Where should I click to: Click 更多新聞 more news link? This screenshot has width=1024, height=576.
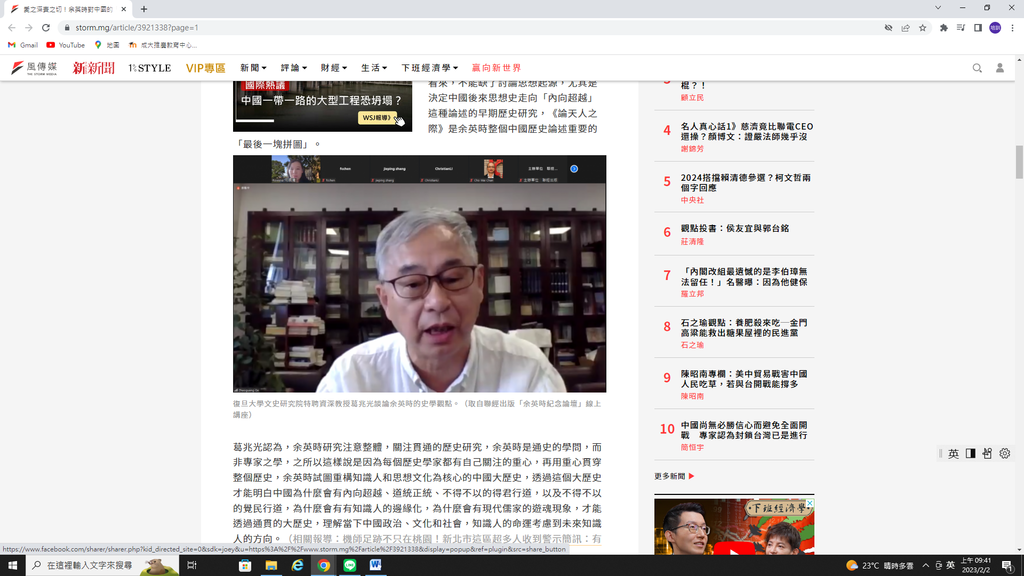tap(673, 476)
